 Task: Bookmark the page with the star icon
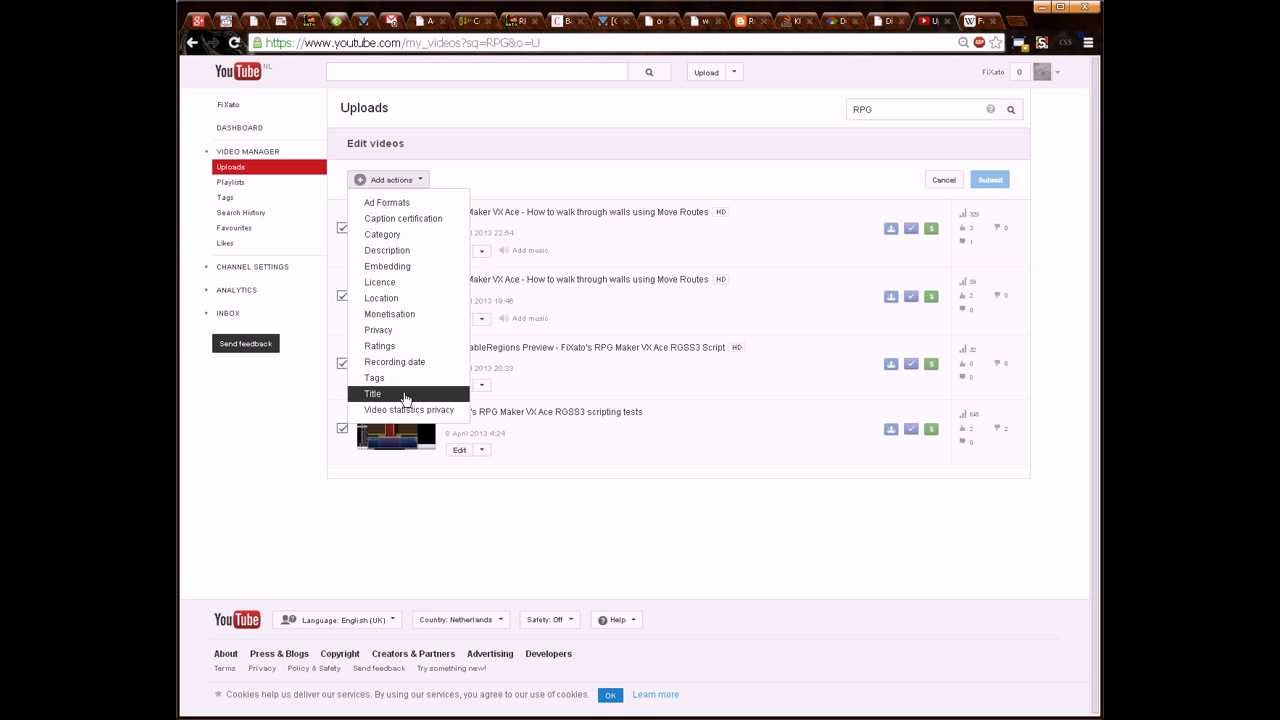coord(996,42)
